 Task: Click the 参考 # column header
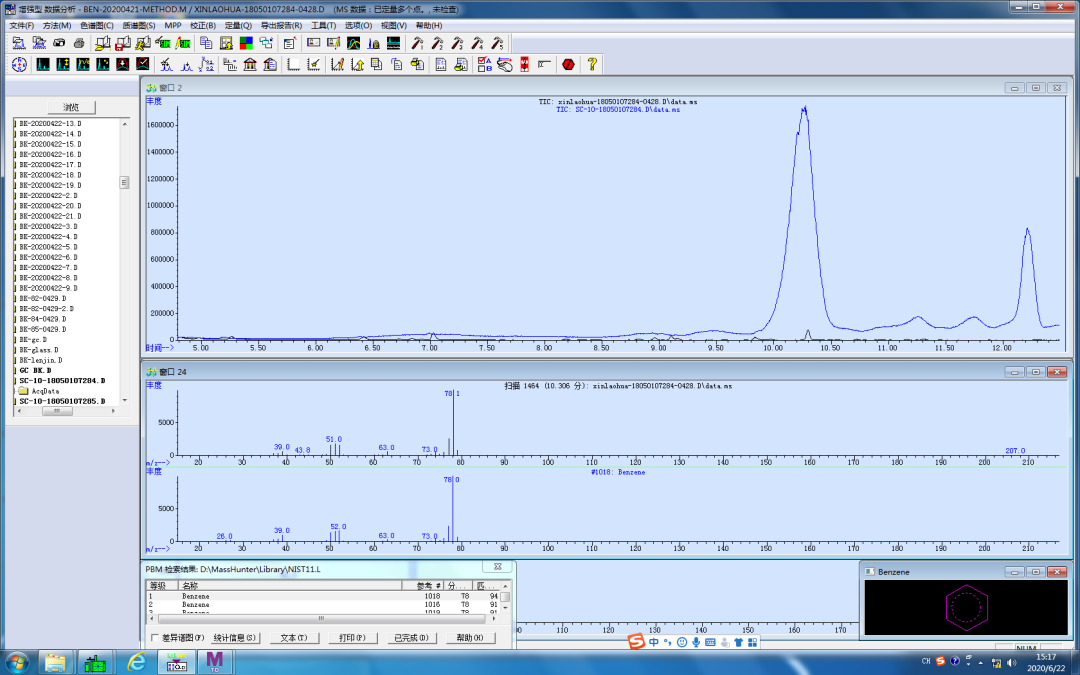pyautogui.click(x=423, y=585)
